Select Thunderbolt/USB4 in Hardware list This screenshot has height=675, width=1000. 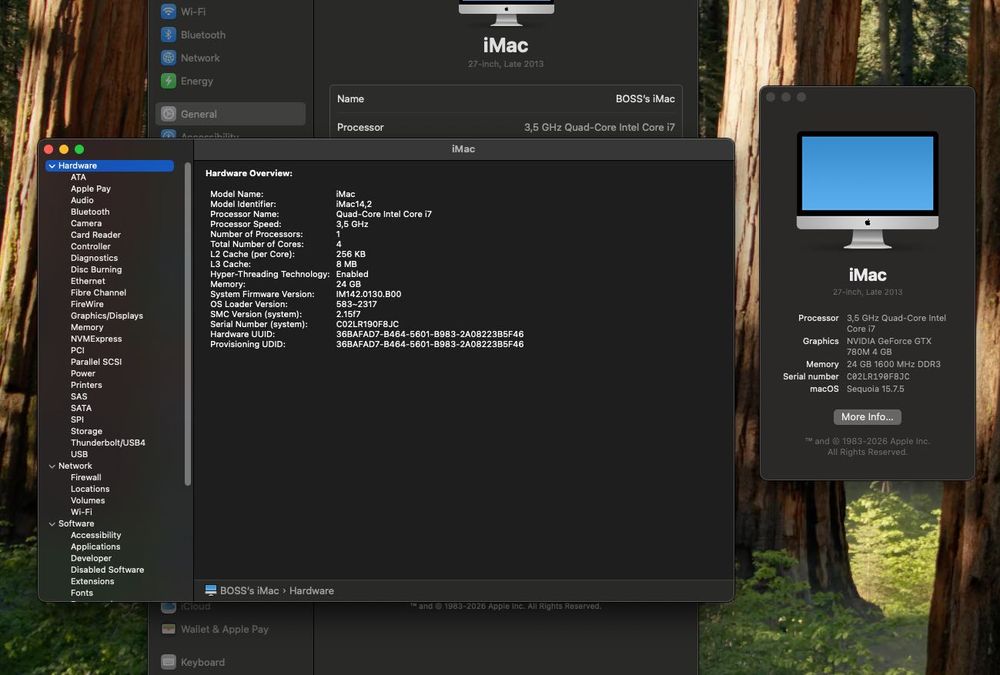(108, 443)
